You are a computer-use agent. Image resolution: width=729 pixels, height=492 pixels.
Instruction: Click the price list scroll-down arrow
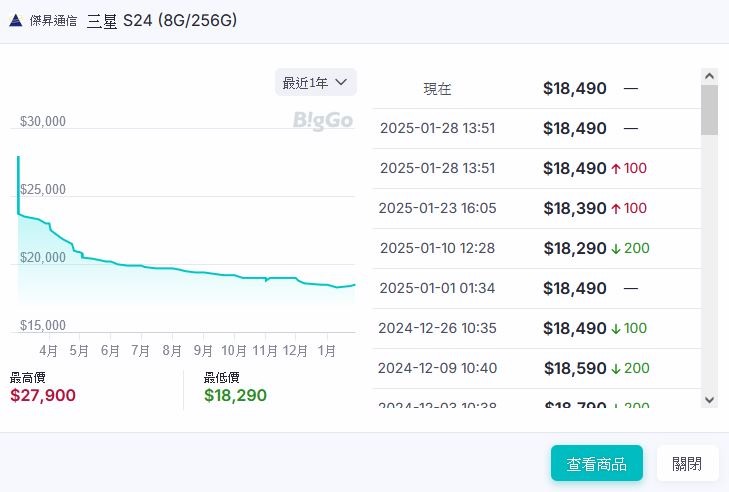709,399
